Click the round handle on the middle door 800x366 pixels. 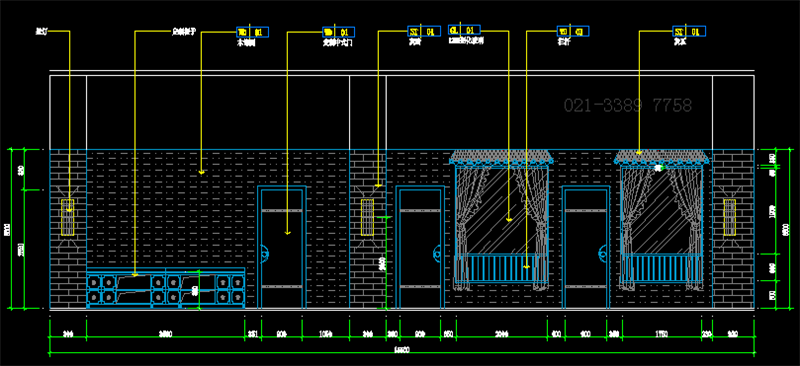pos(437,251)
